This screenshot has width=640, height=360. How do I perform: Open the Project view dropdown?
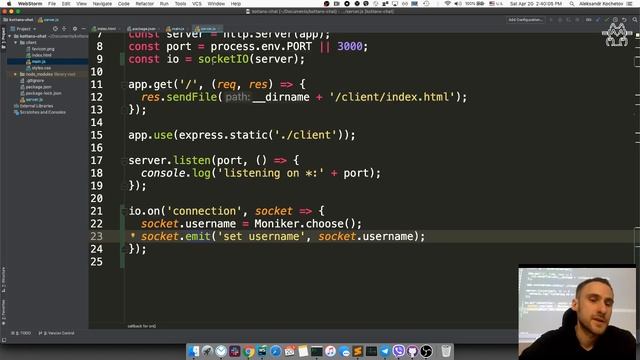click(23, 29)
